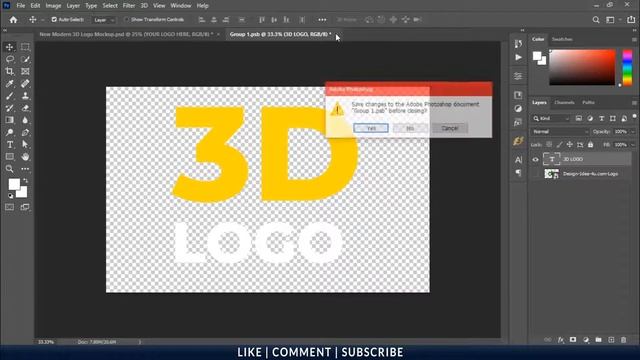Screen dimensions: 640x360
Task: Hide the 3D LOGO layer
Action: click(x=536, y=160)
